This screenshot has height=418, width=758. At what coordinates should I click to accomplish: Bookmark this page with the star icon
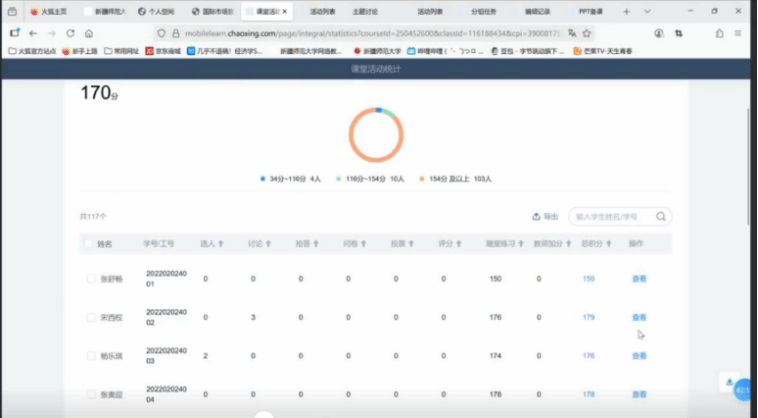[587, 33]
